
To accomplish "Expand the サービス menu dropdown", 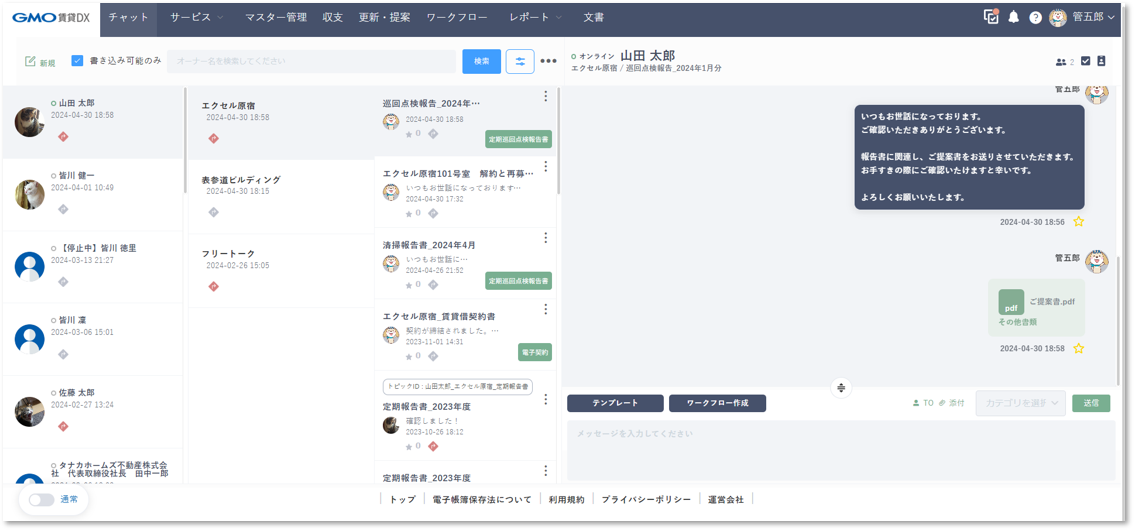I will [197, 17].
